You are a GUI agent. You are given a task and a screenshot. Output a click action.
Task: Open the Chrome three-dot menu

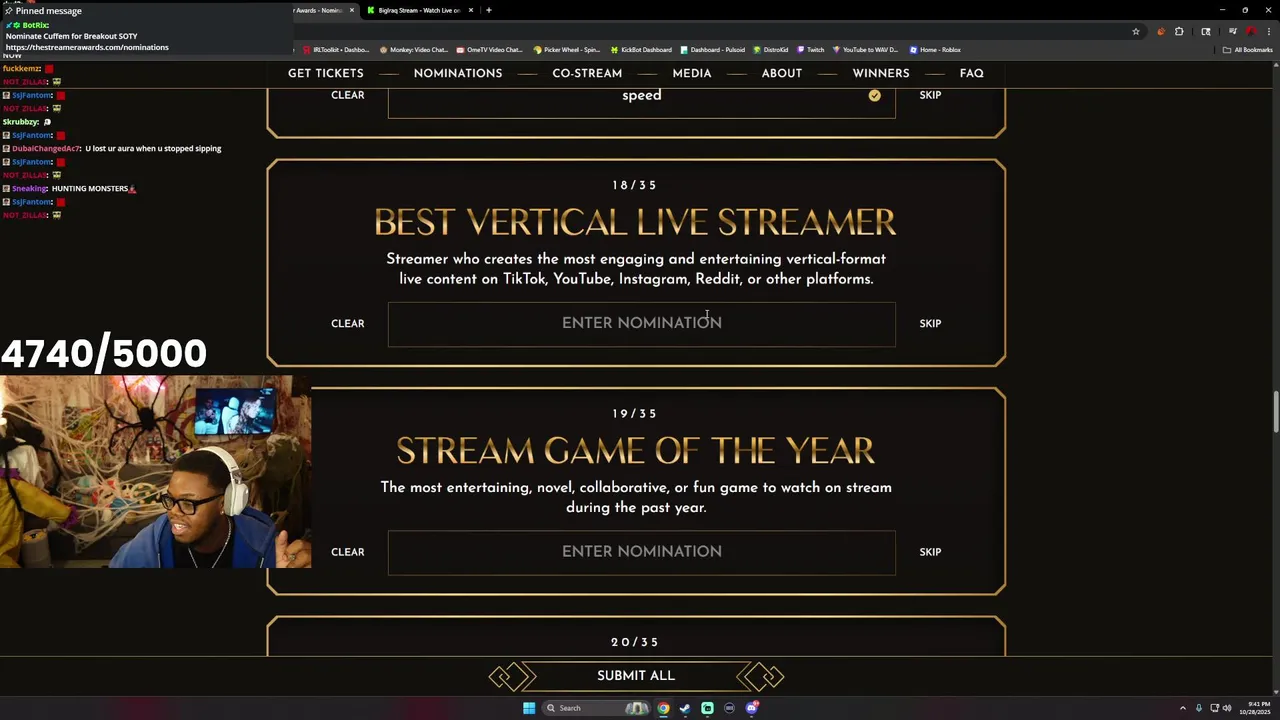1267,31
